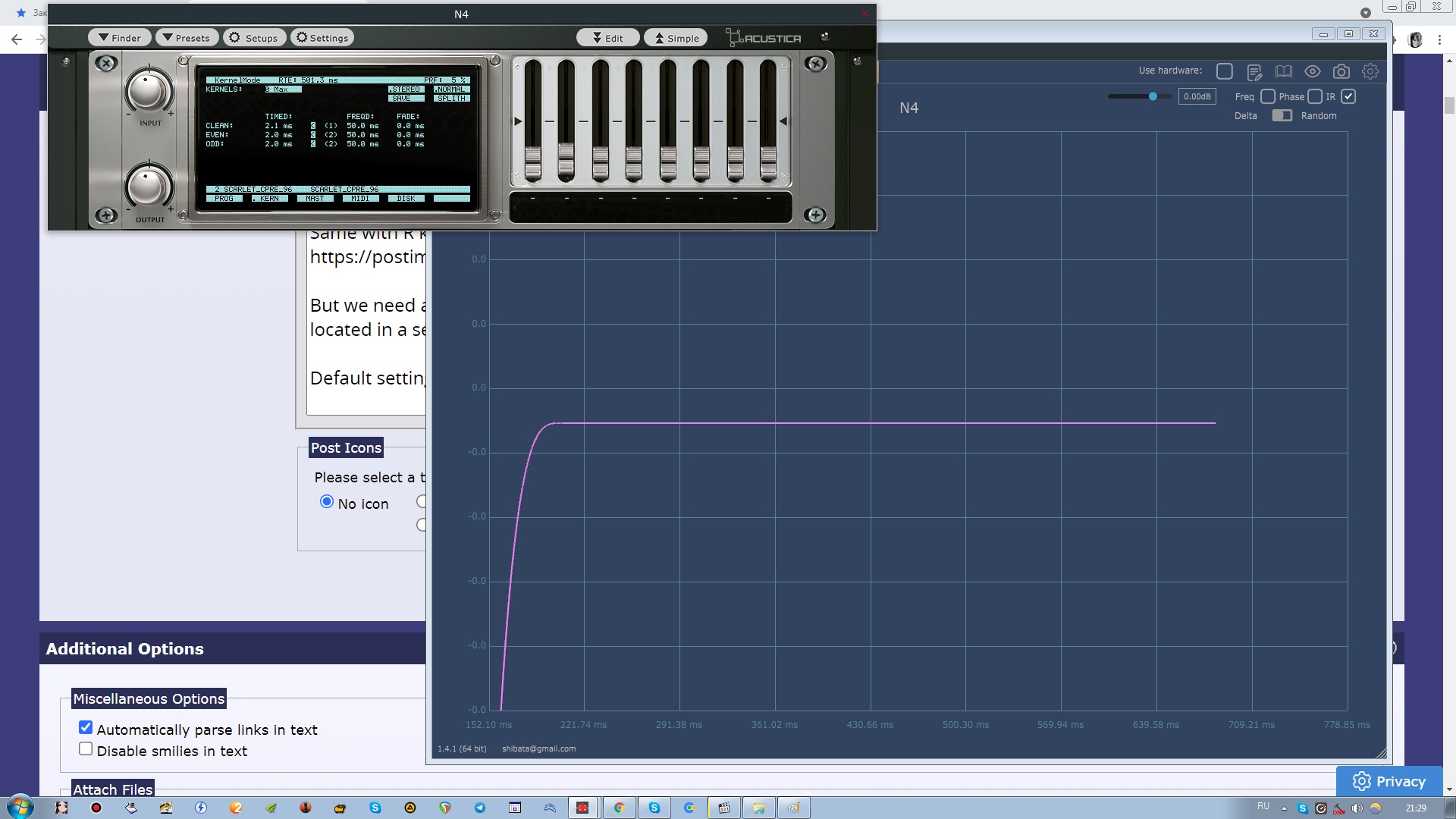
Task: Open the Finder dropdown
Action: coord(119,38)
